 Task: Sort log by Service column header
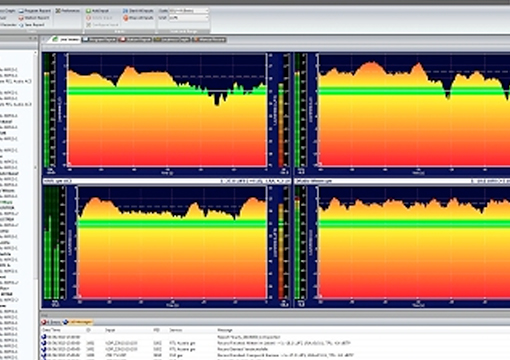[x=176, y=330]
